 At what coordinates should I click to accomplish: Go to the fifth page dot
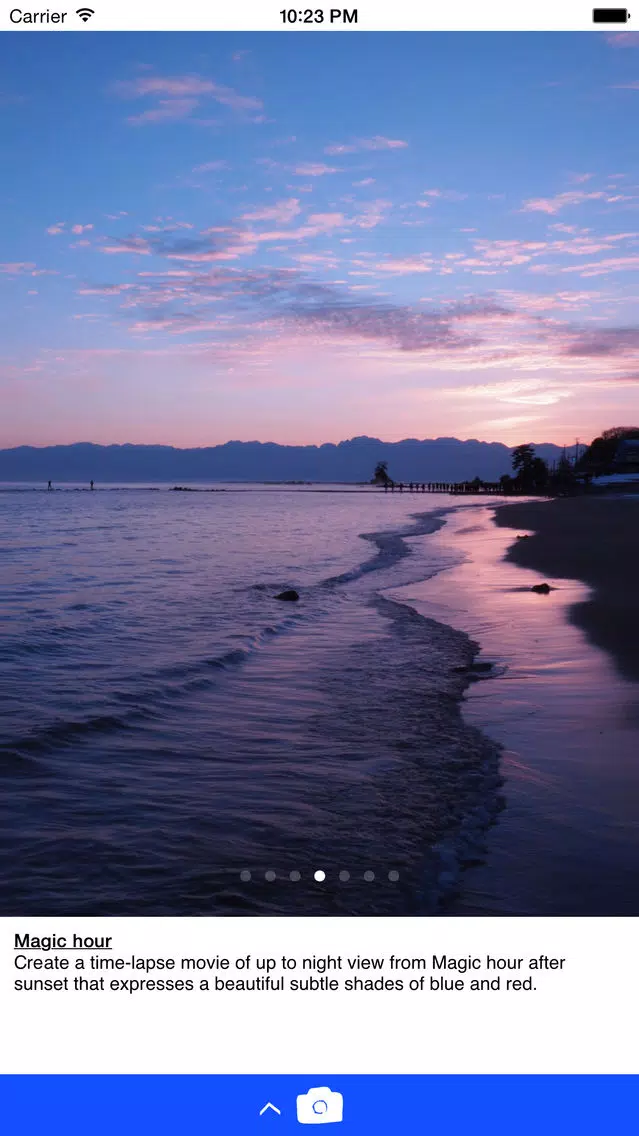[x=344, y=876]
